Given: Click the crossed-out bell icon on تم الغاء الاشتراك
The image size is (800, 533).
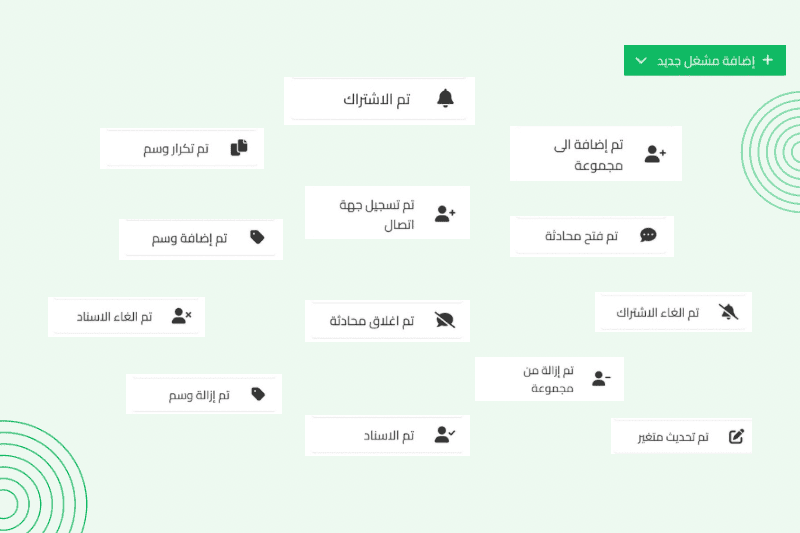Looking at the screenshot, I should 728,312.
